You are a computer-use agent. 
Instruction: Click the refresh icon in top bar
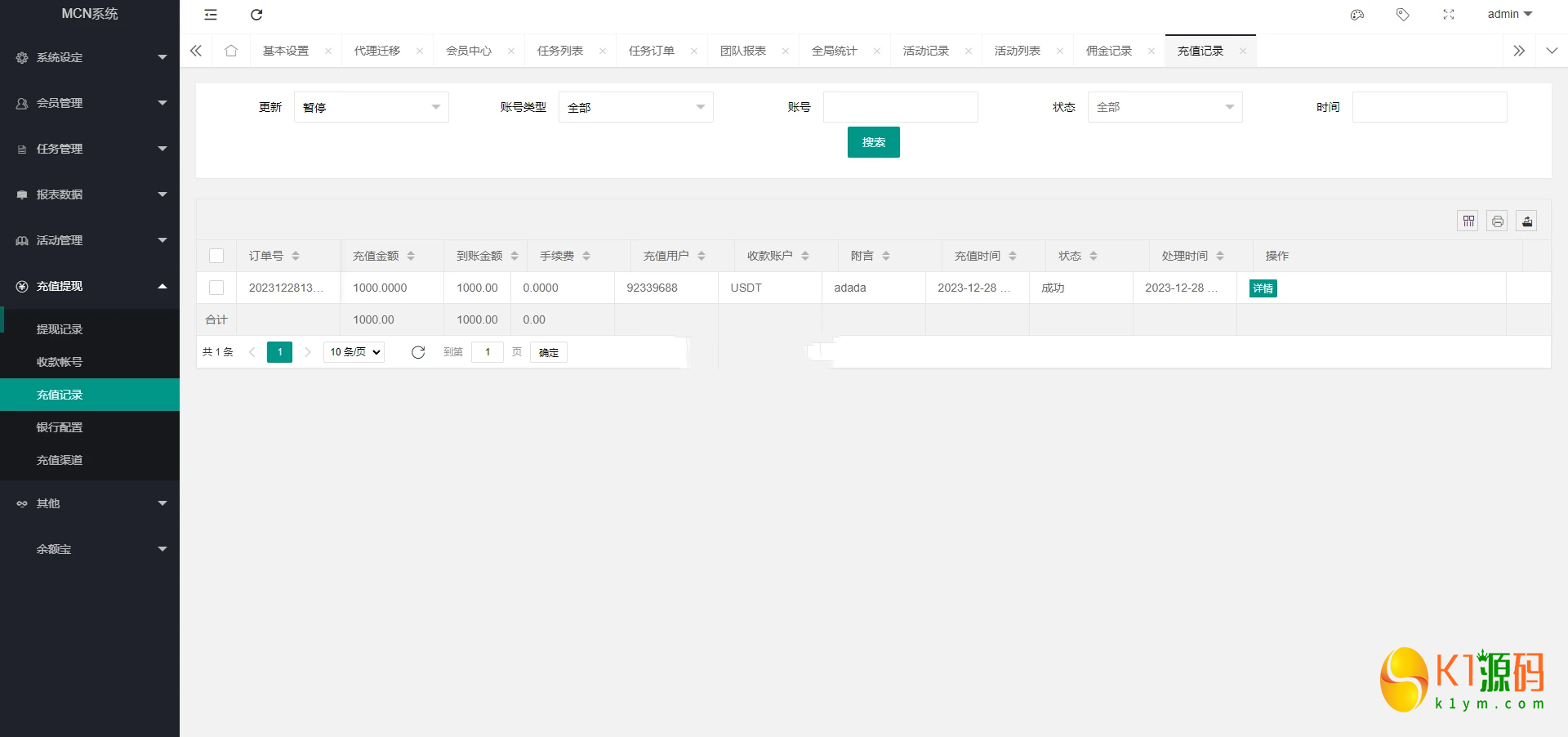click(x=256, y=15)
